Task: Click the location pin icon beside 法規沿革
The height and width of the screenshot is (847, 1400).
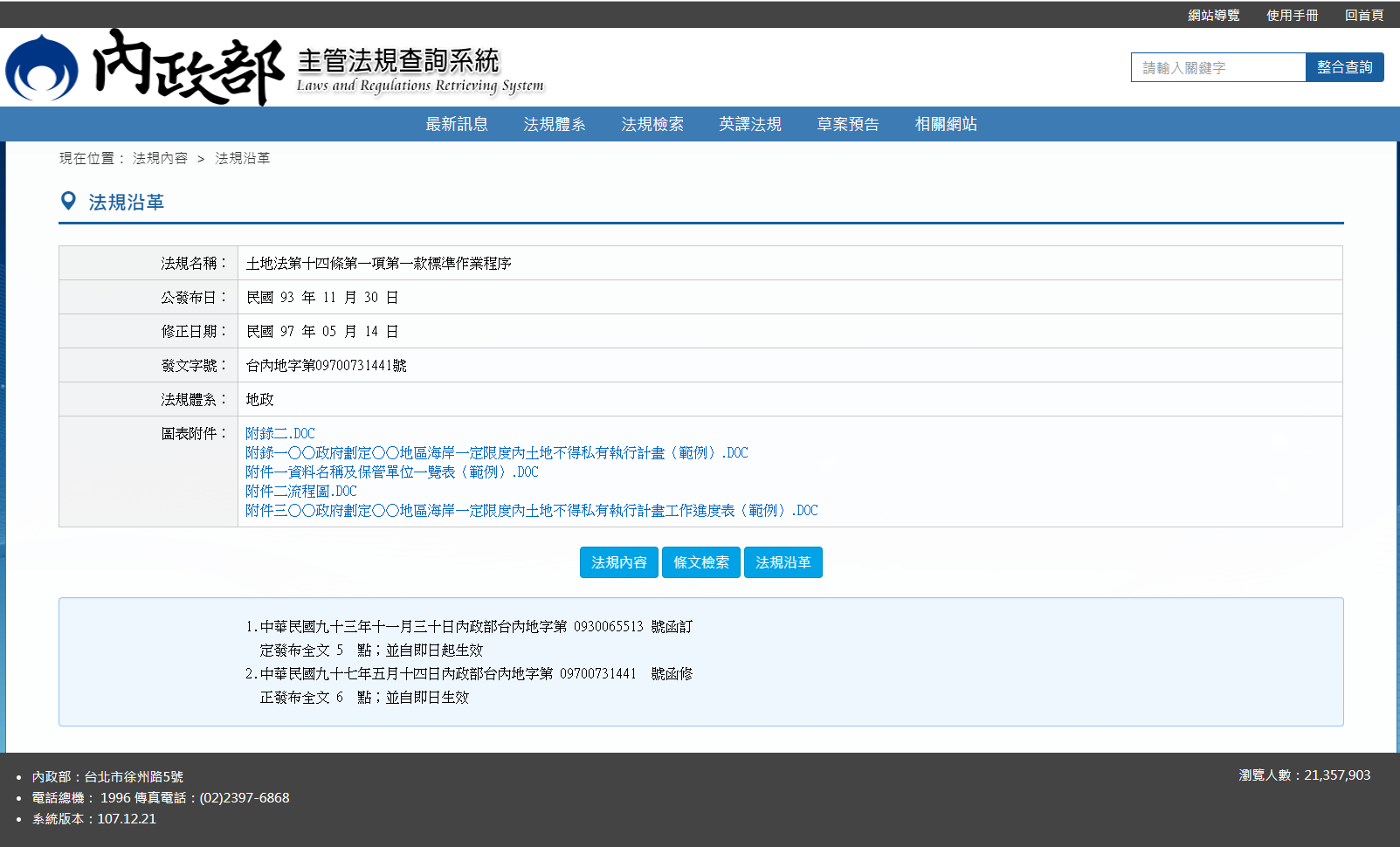Action: [68, 202]
